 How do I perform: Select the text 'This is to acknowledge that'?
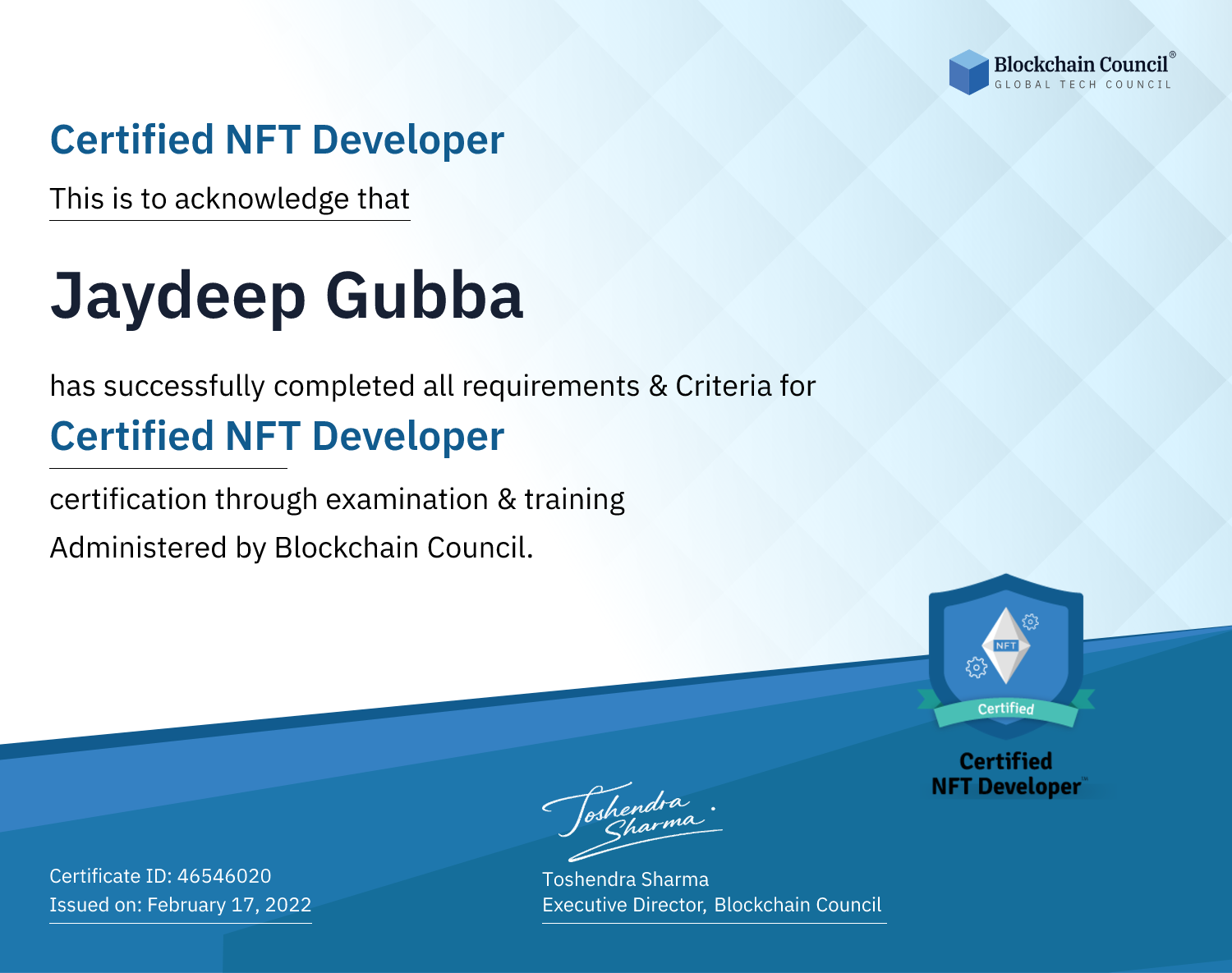click(x=230, y=200)
